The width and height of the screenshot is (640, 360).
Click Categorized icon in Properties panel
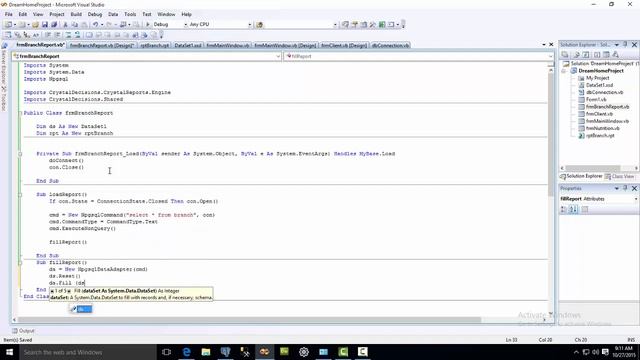tap(564, 209)
